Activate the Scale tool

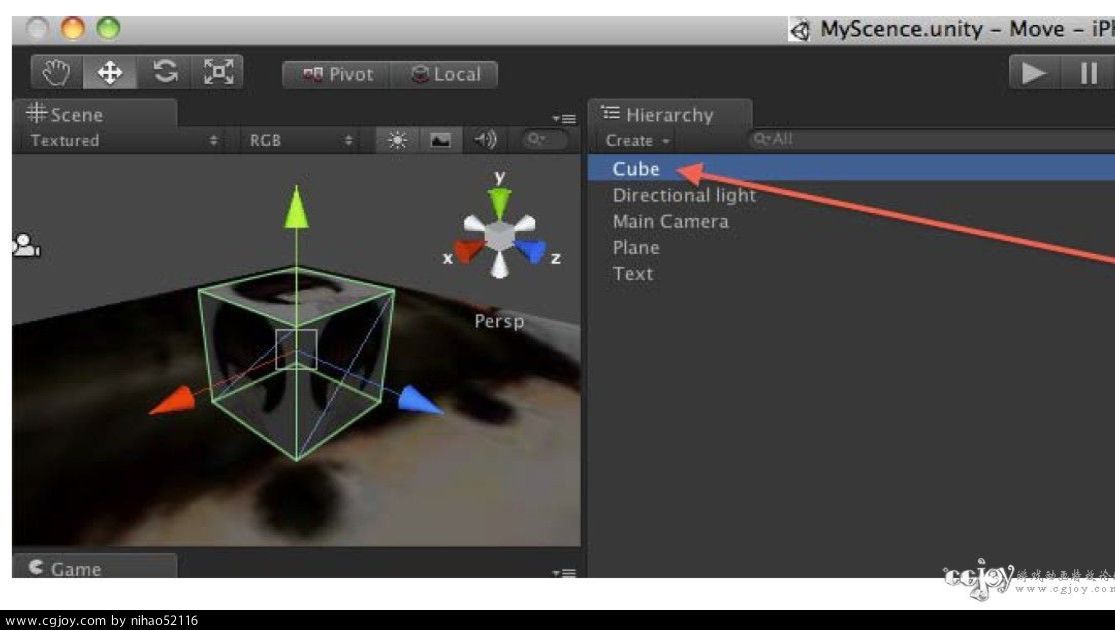(x=219, y=71)
